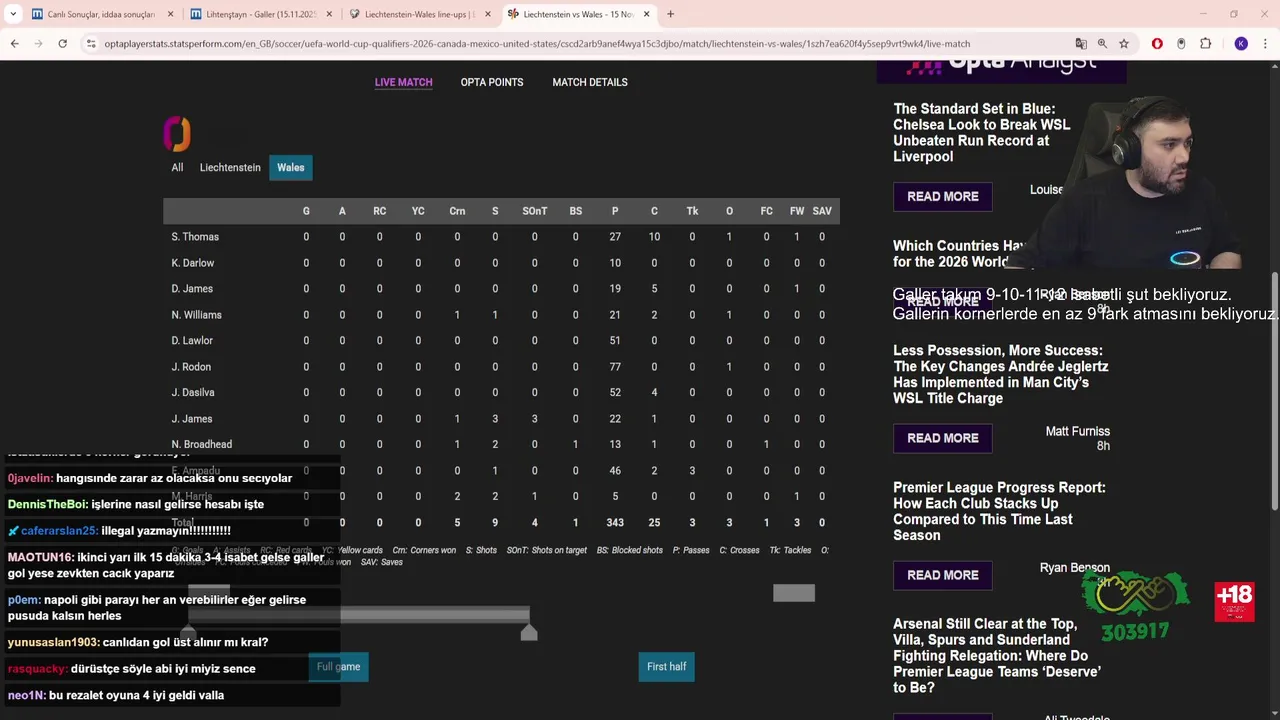Select player row N. Williams
This screenshot has height=720, width=1280.
click(501, 315)
